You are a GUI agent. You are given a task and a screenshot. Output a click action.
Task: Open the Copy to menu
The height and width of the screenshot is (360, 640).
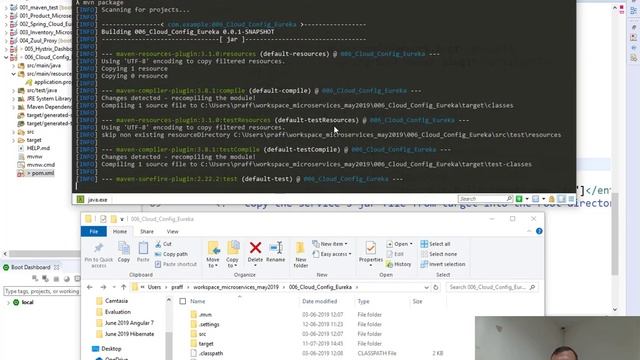[x=232, y=254]
